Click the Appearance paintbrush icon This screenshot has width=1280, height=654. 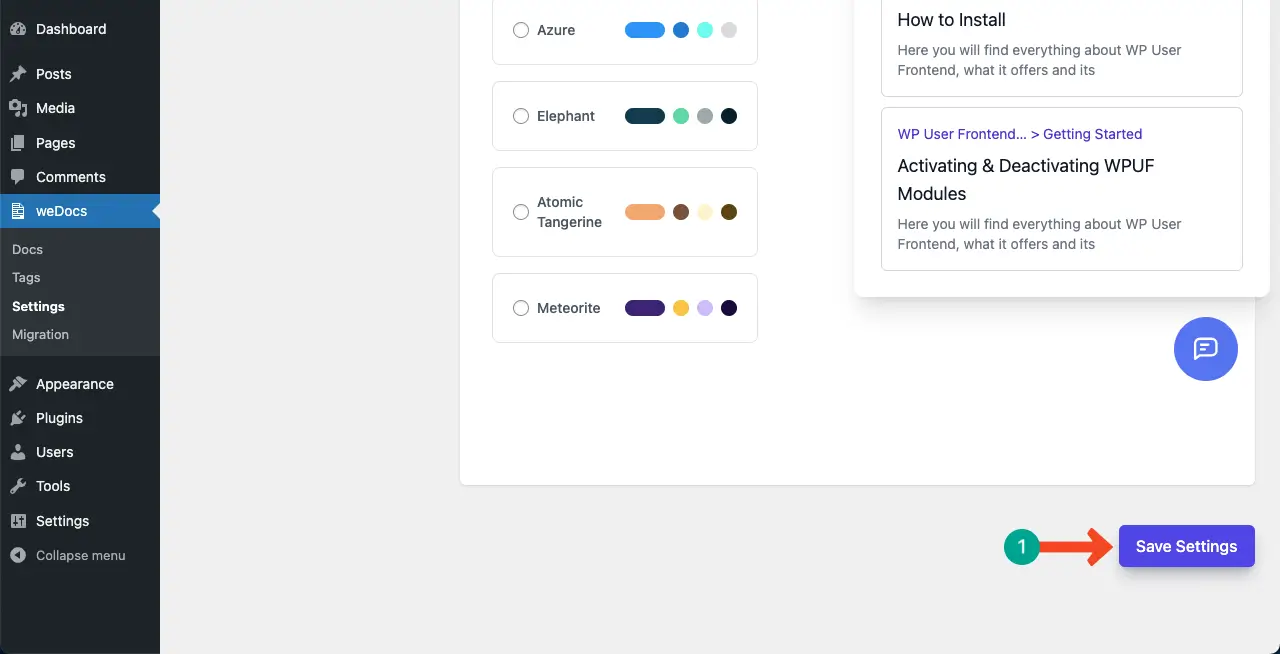tap(18, 384)
